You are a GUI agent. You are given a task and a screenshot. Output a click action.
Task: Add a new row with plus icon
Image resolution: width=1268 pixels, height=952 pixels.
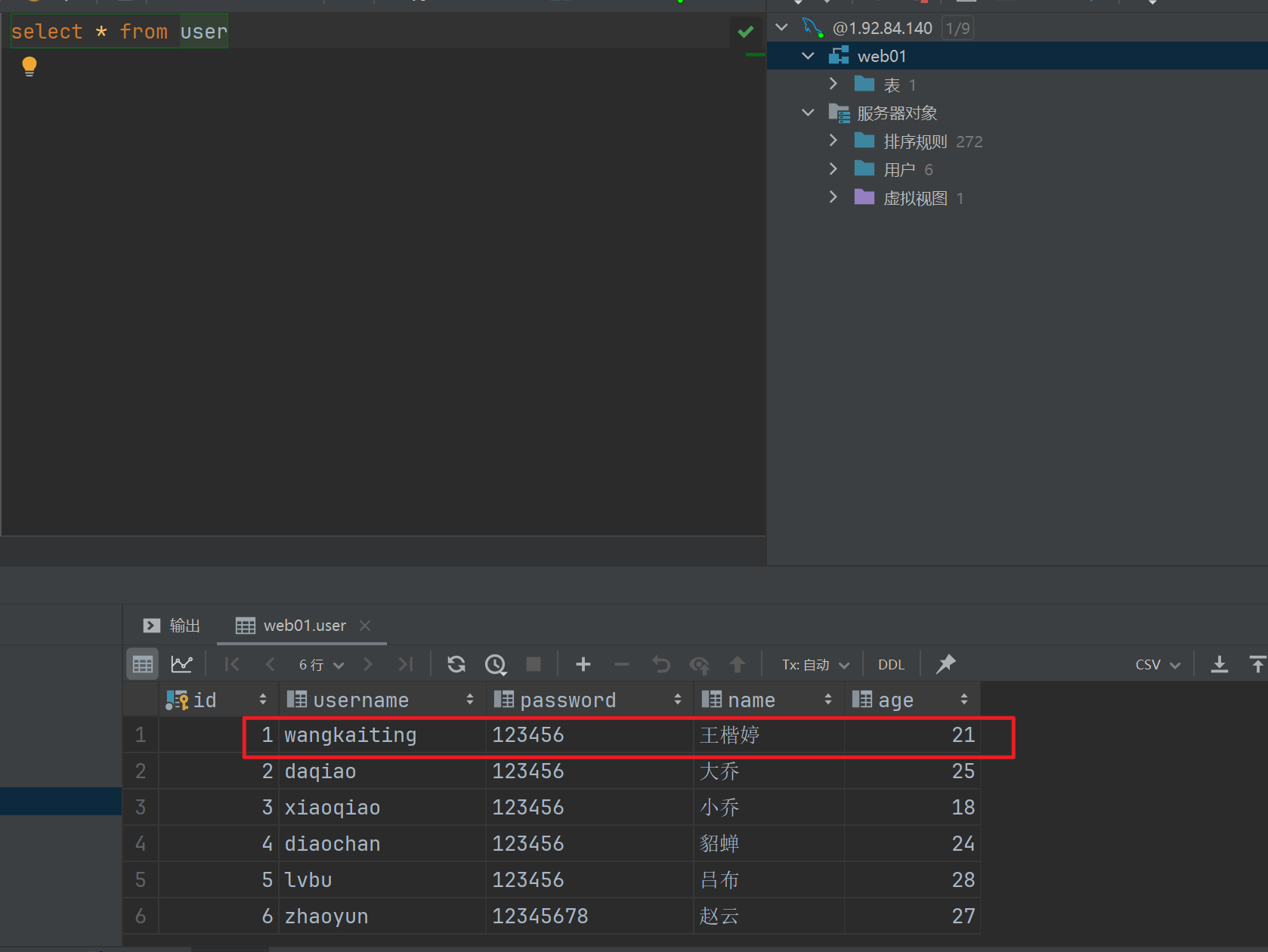[x=583, y=664]
